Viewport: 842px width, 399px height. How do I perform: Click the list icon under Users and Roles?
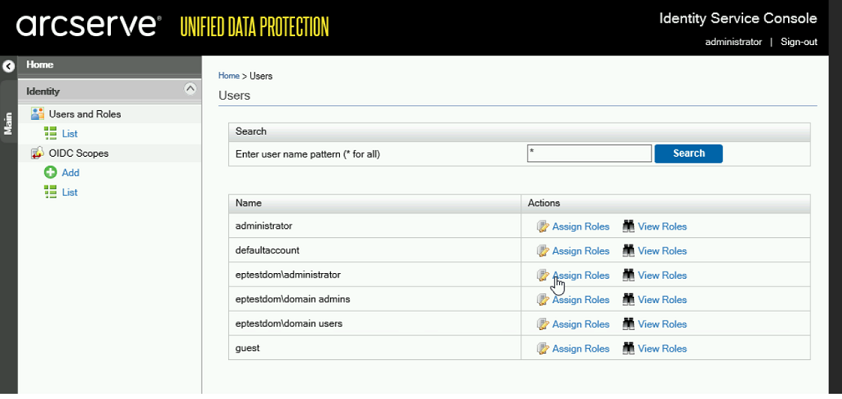pyautogui.click(x=50, y=133)
